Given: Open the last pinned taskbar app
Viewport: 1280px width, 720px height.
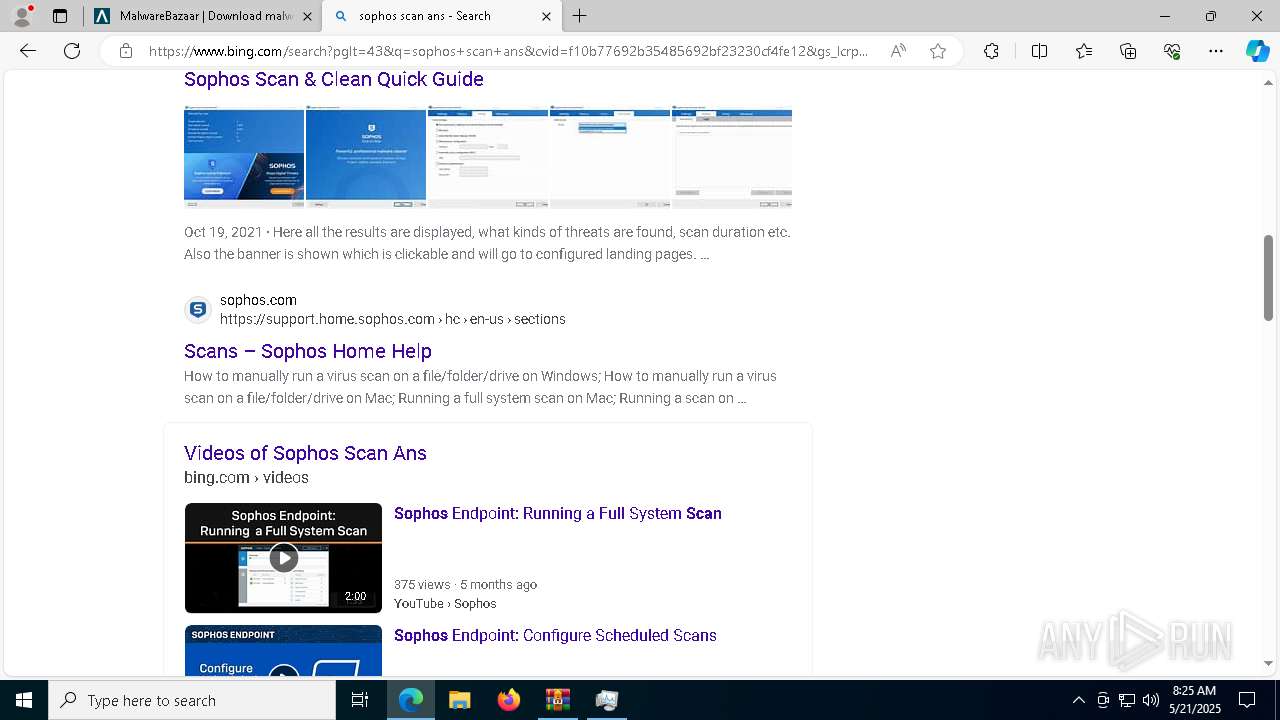Looking at the screenshot, I should 606,700.
